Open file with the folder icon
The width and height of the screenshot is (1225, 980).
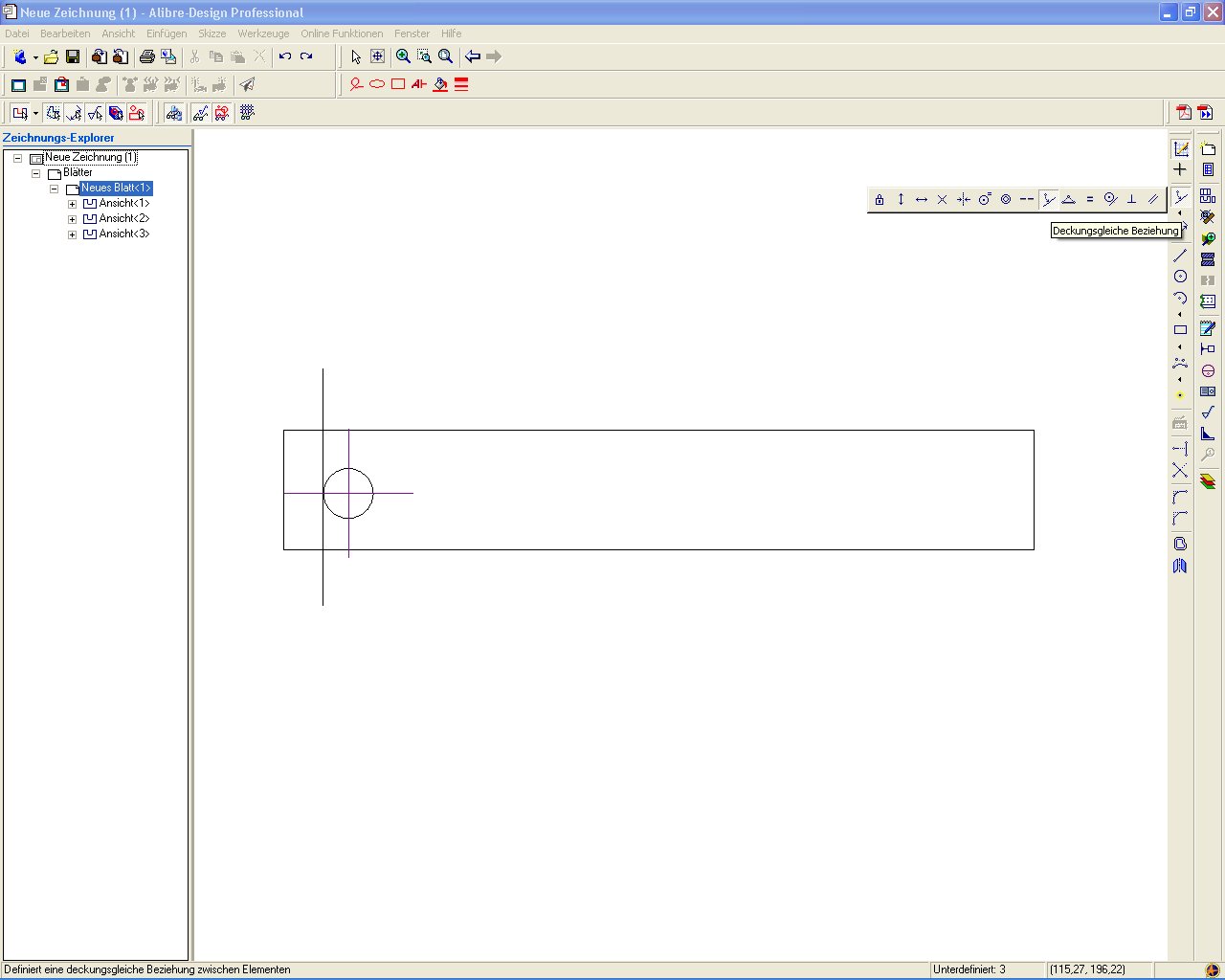pyautogui.click(x=52, y=57)
